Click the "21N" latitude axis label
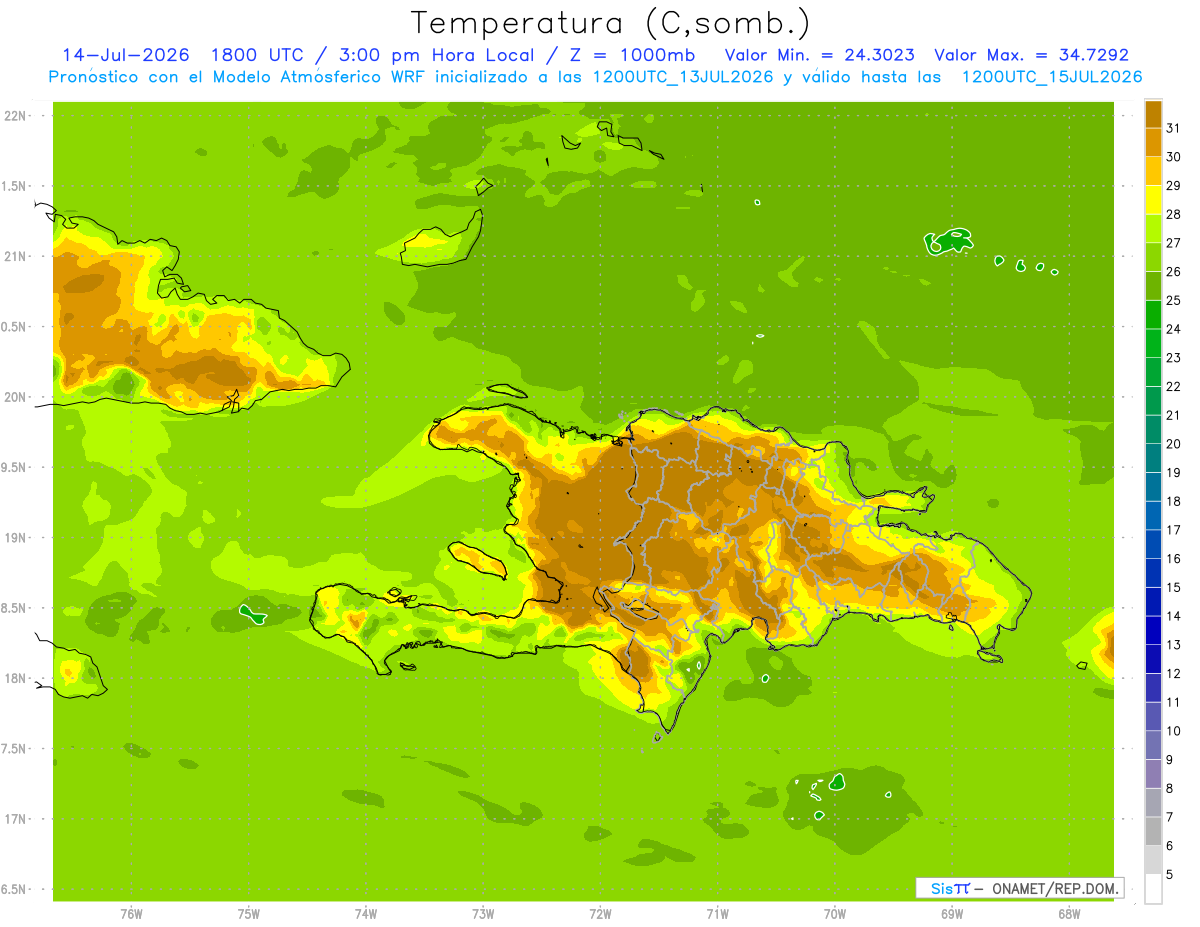Viewport: 1200px width, 927px height. coord(15,257)
